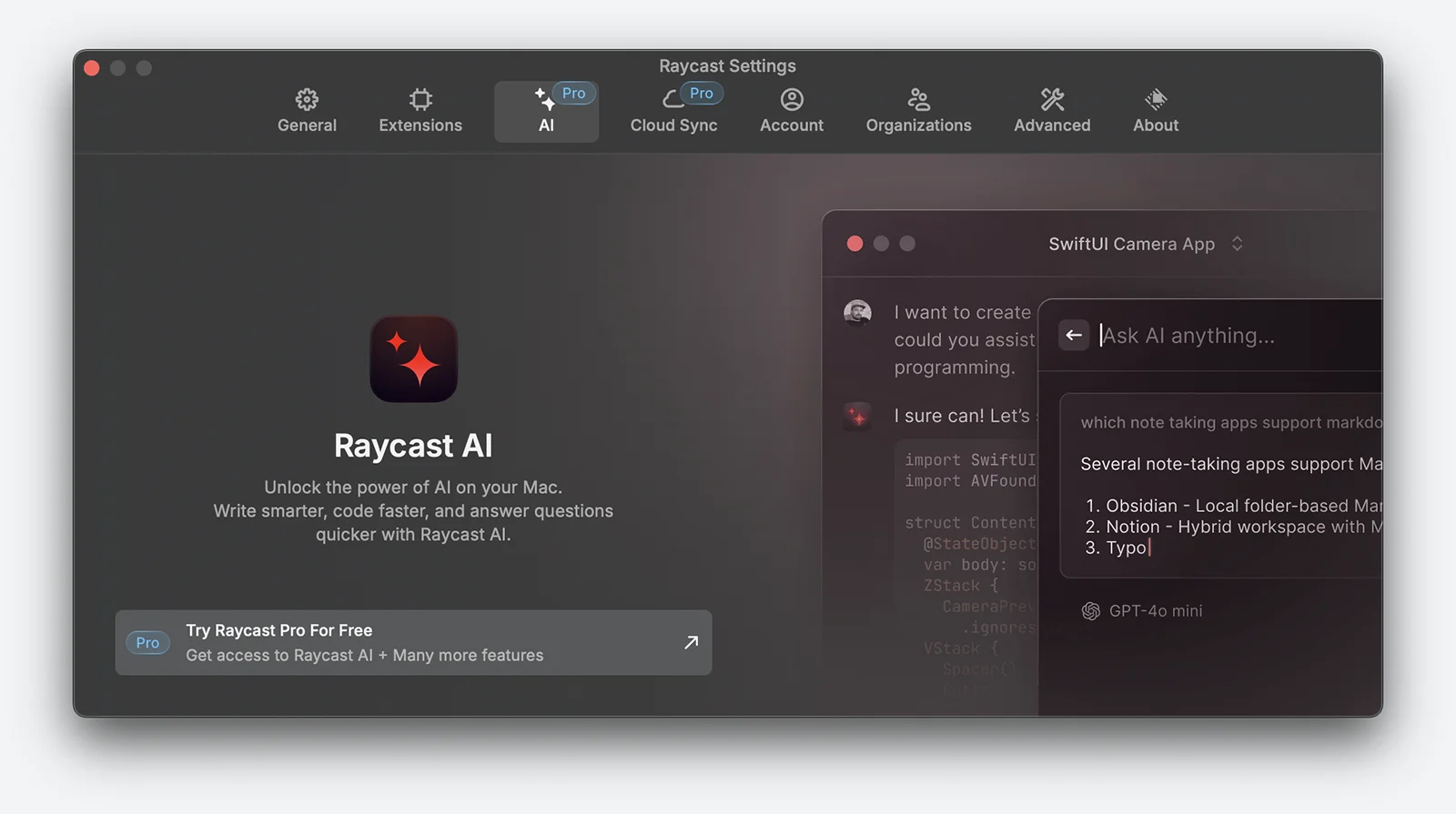Close the Raycast Settings window
The height and width of the screenshot is (814, 1456).
pyautogui.click(x=92, y=68)
